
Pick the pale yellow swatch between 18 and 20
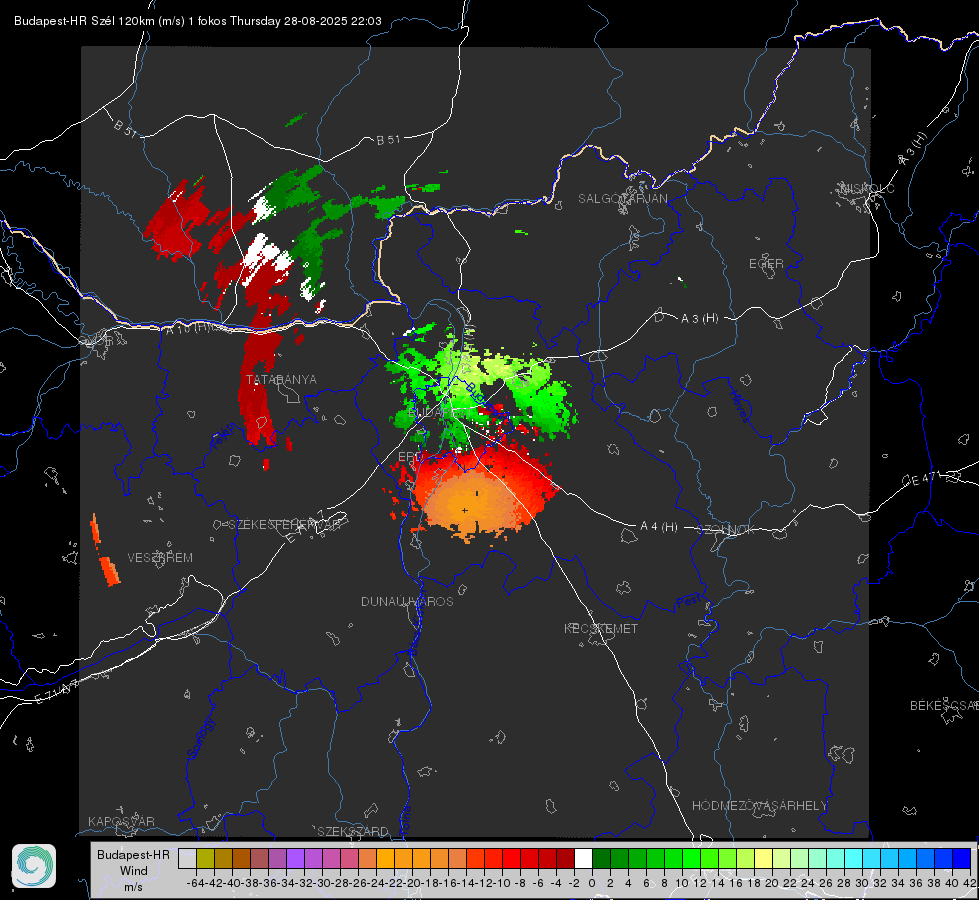pos(764,858)
